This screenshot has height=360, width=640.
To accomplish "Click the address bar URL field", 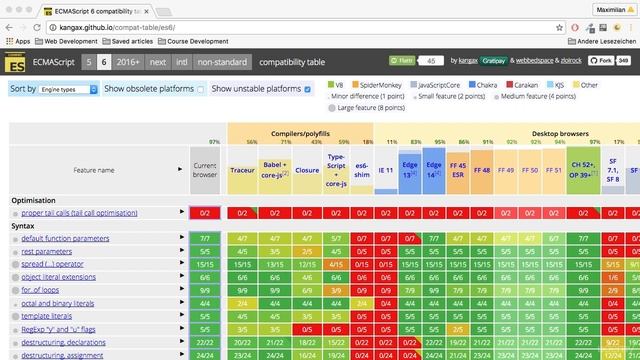I will [306, 27].
